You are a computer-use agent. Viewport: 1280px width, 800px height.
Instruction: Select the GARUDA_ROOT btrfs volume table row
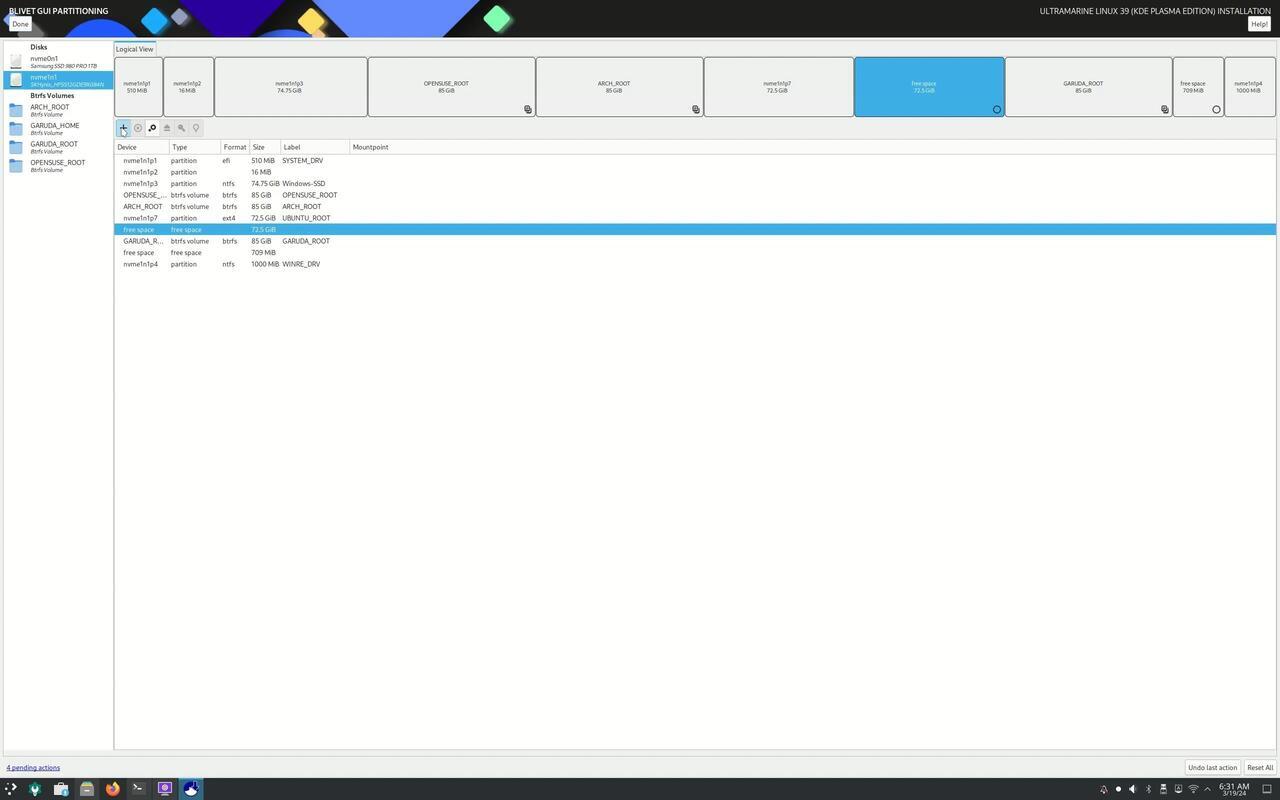pos(695,241)
